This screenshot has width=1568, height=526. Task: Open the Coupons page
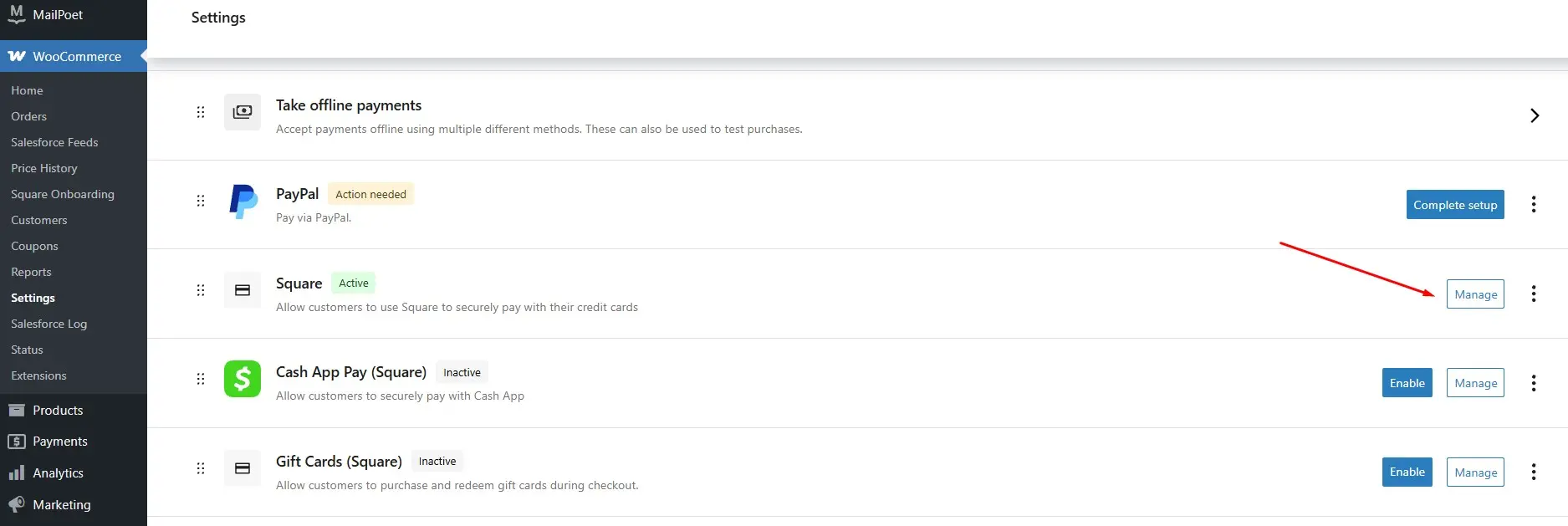(x=34, y=246)
